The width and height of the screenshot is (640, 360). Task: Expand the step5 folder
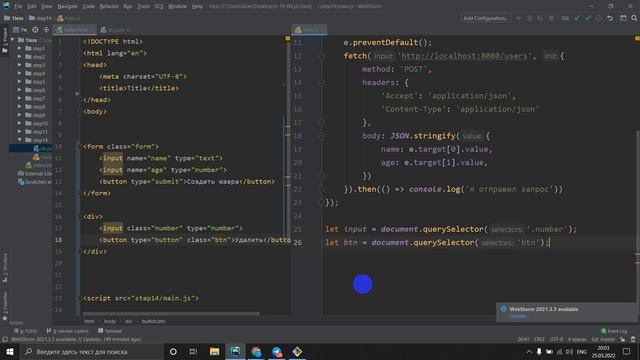click(x=20, y=82)
